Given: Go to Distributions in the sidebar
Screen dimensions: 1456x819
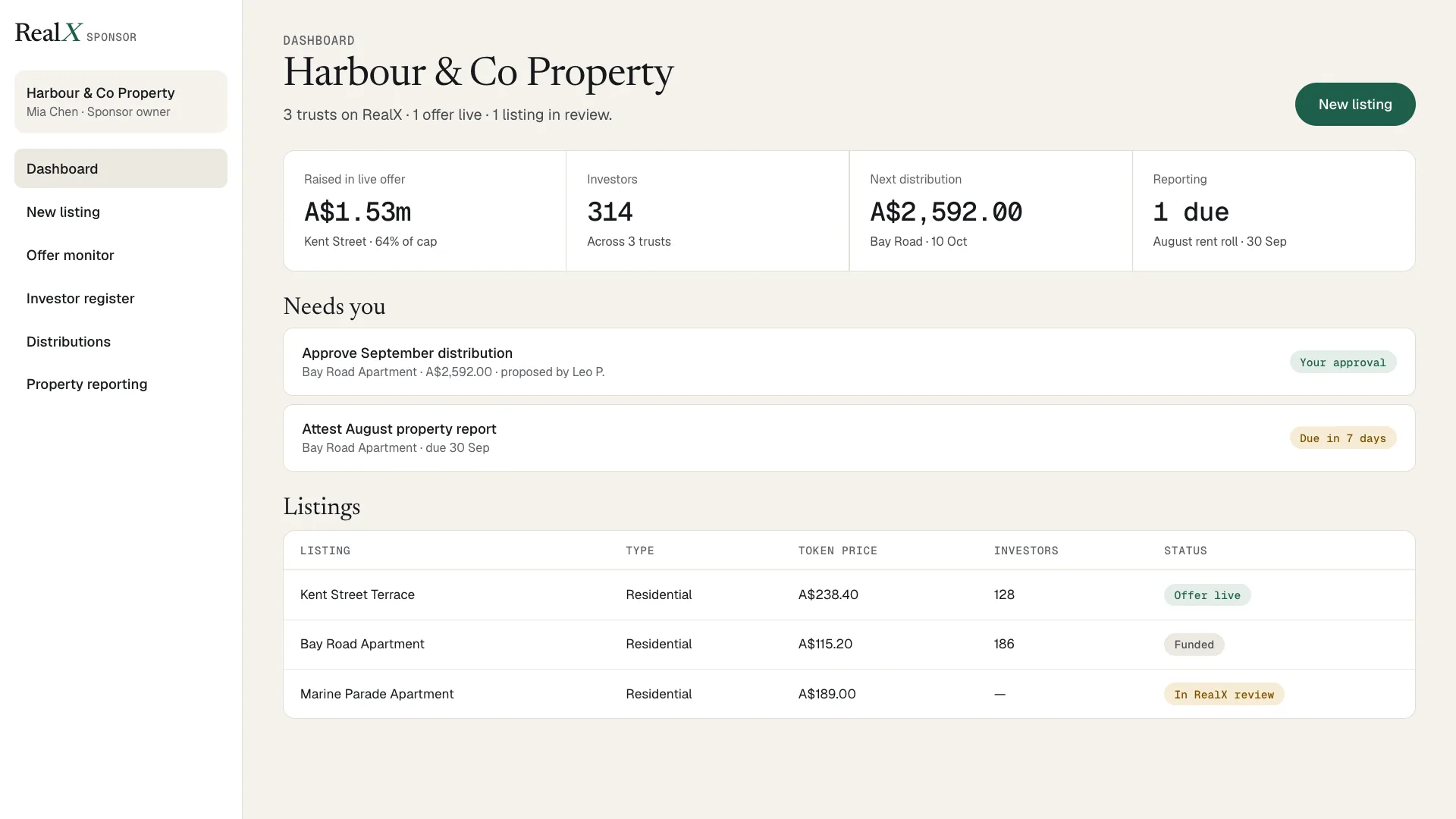Looking at the screenshot, I should point(121,341).
